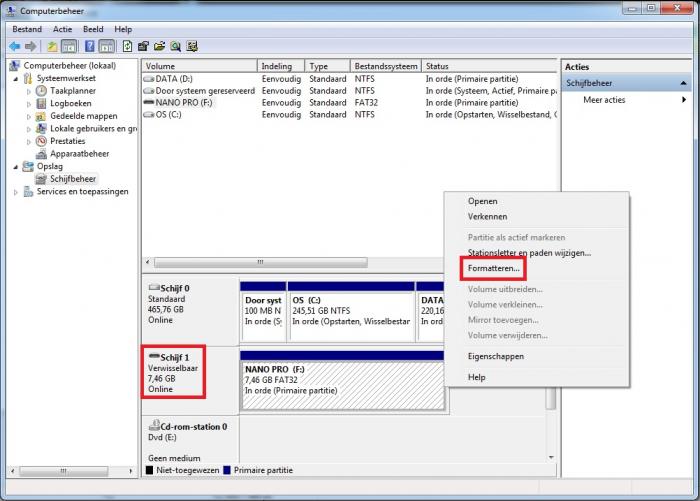This screenshot has width=700, height=501.
Task: Collapse the Systeemwerkset tree node
Action: click(16, 79)
